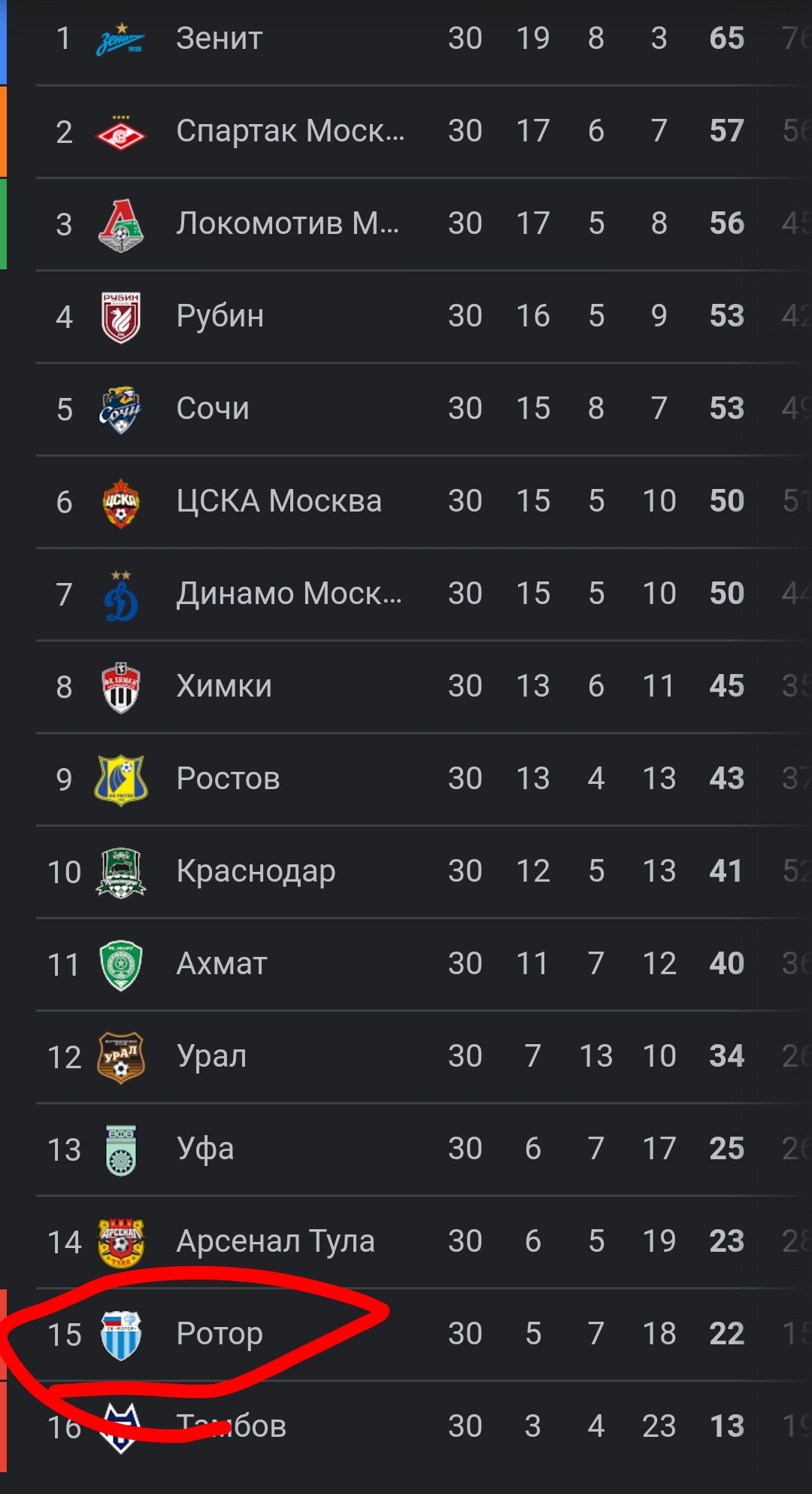
Task: Open the CSKA Moscow emblem
Action: (120, 503)
